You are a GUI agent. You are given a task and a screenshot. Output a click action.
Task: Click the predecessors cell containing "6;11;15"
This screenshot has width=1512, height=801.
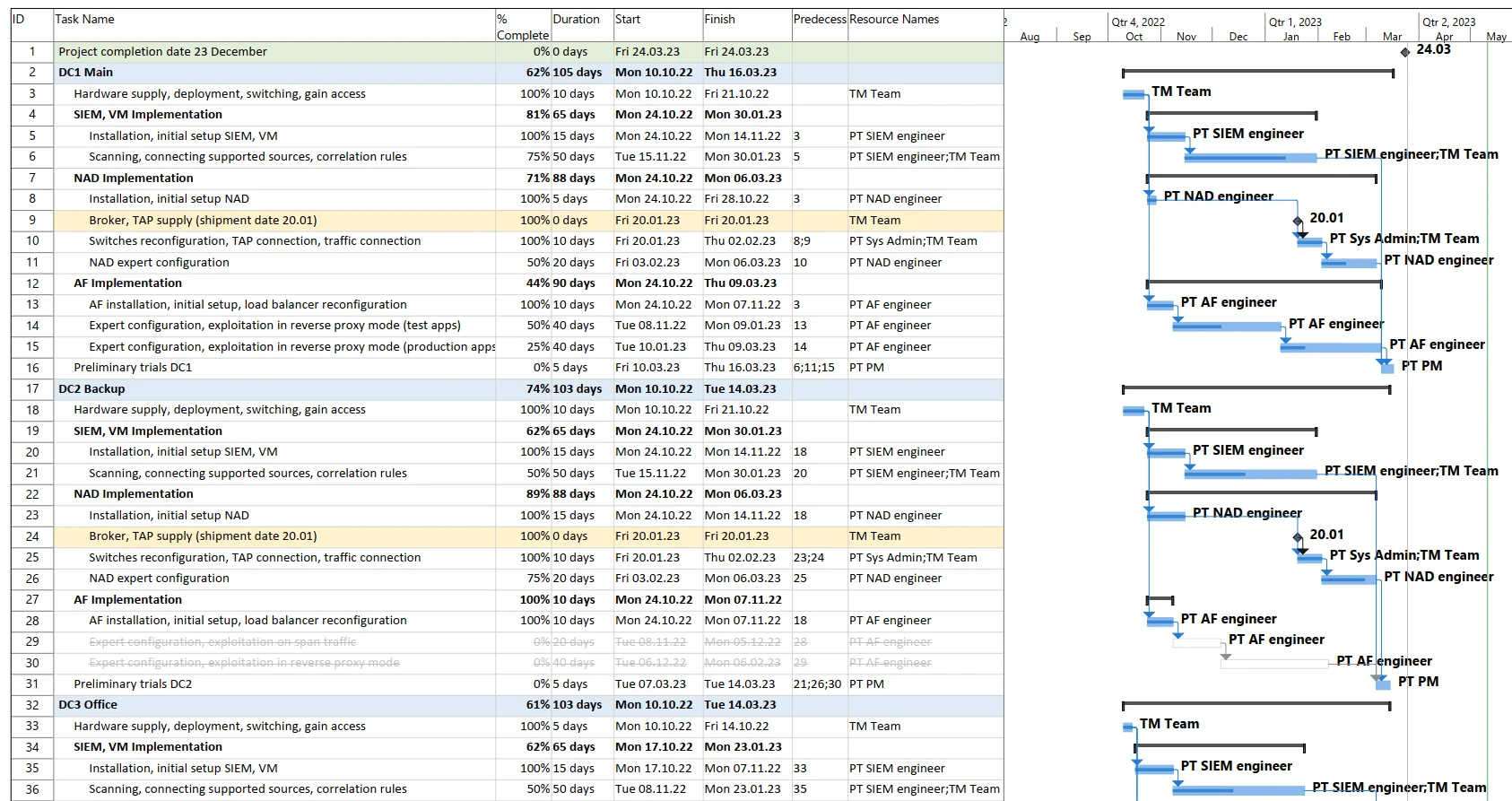click(813, 368)
